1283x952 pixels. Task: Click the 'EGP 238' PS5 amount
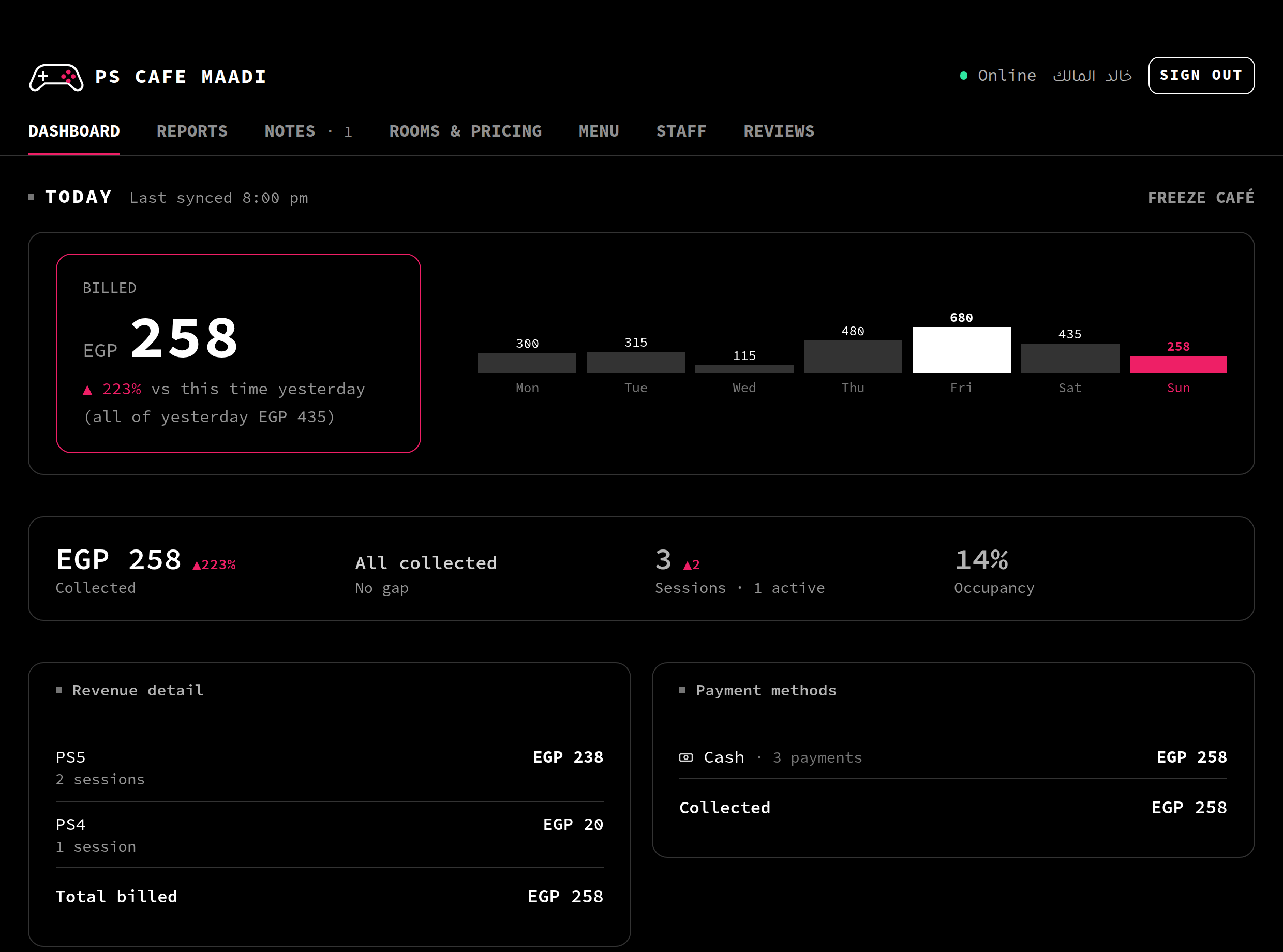pos(568,757)
